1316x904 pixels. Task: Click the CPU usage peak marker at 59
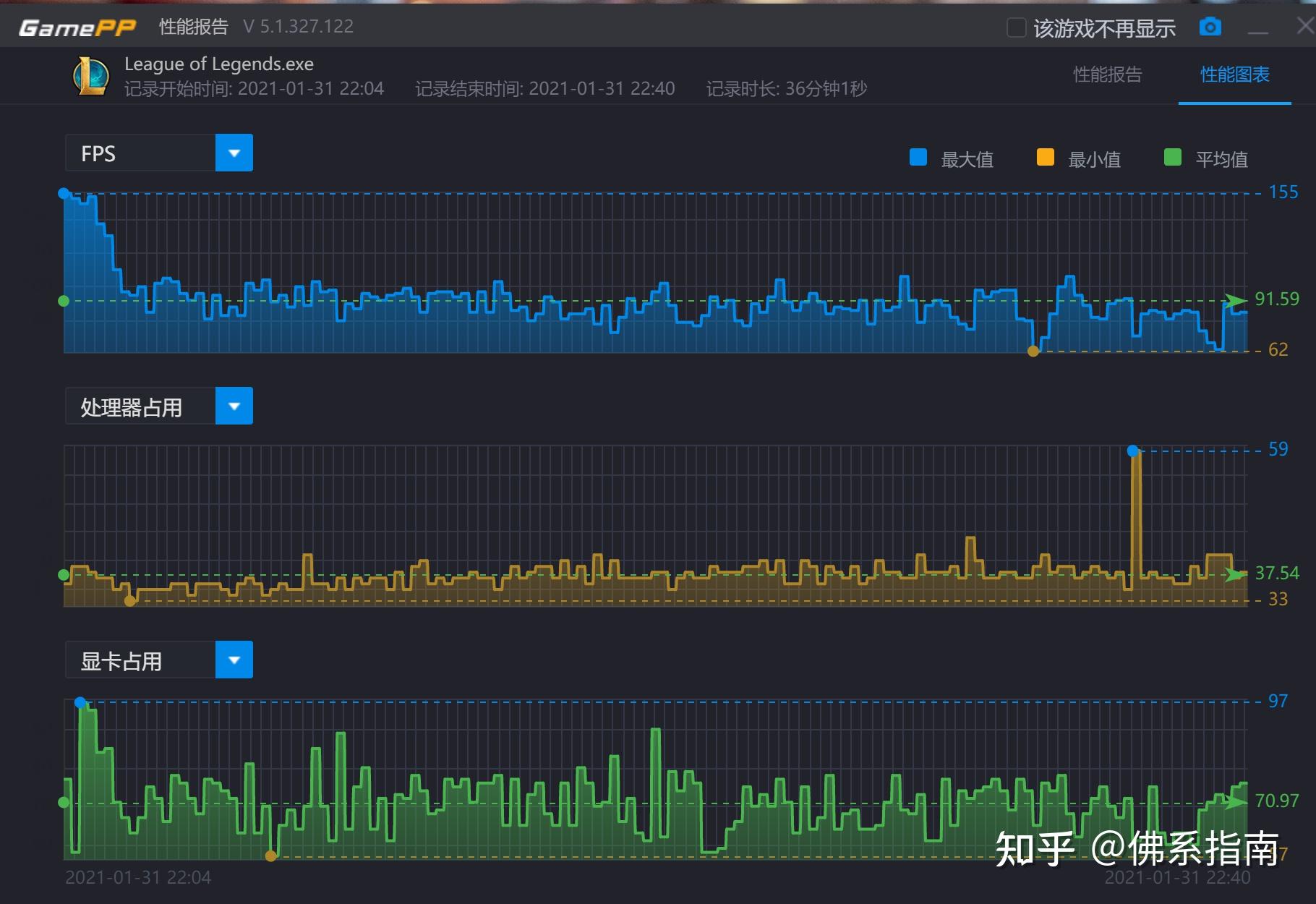pos(1133,451)
